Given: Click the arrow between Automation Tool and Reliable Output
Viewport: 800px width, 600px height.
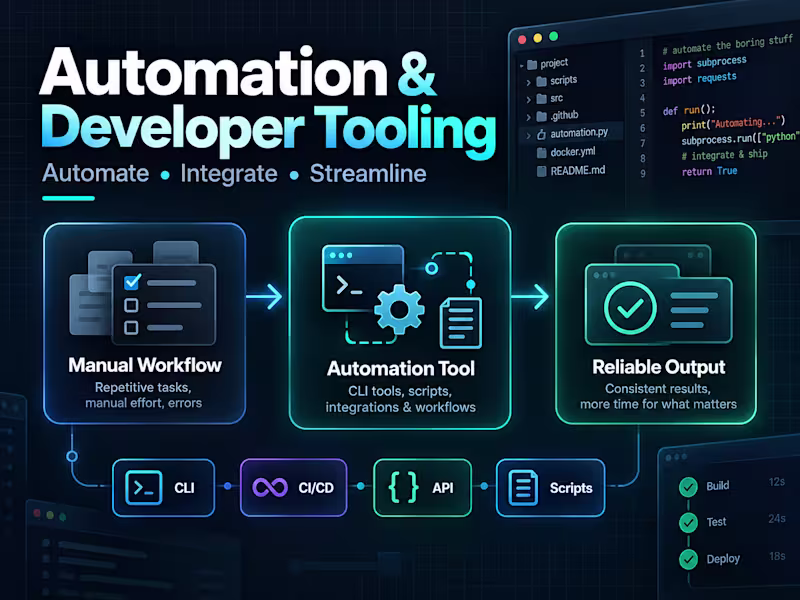Looking at the screenshot, I should [530, 296].
